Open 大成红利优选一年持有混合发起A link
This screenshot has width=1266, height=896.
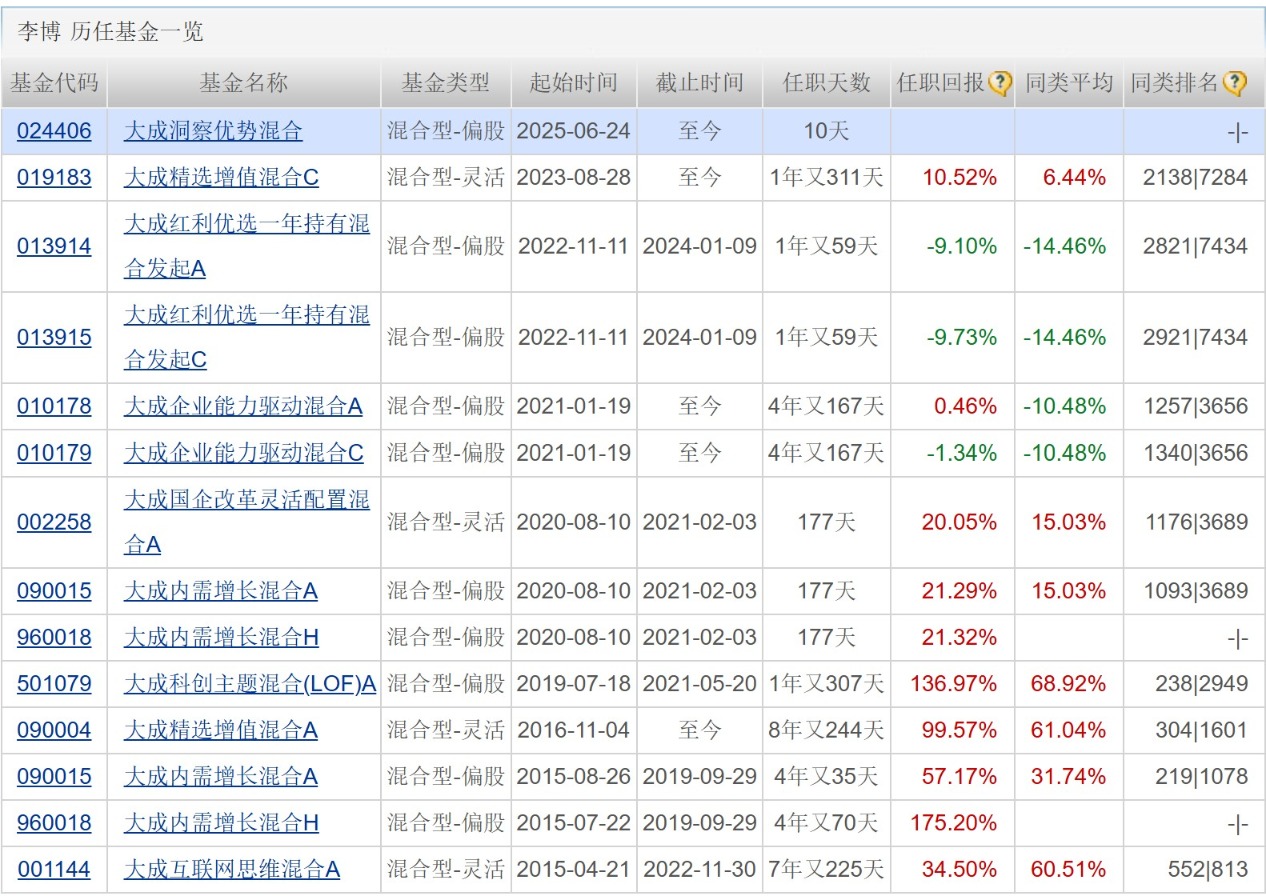[247, 246]
